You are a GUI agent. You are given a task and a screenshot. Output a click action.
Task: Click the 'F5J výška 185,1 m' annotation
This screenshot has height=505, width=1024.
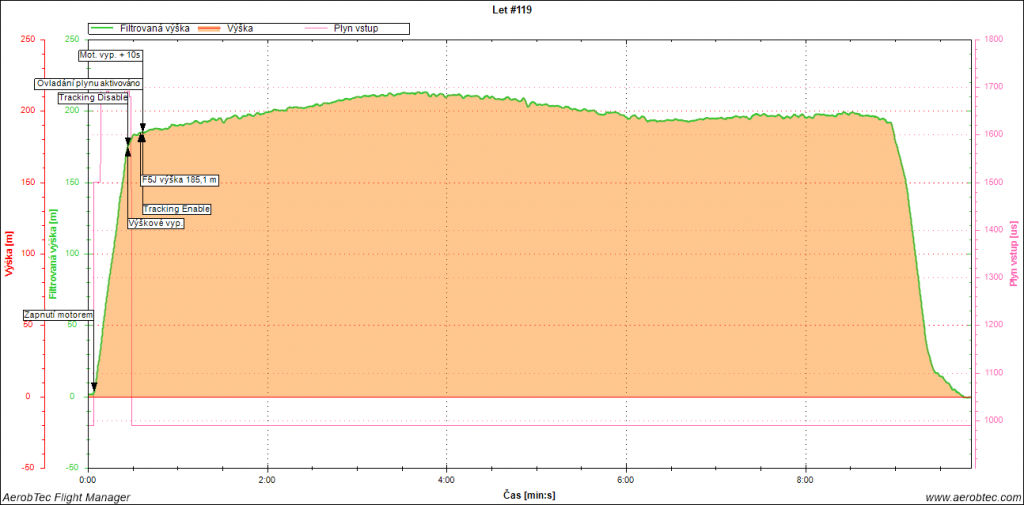(180, 180)
